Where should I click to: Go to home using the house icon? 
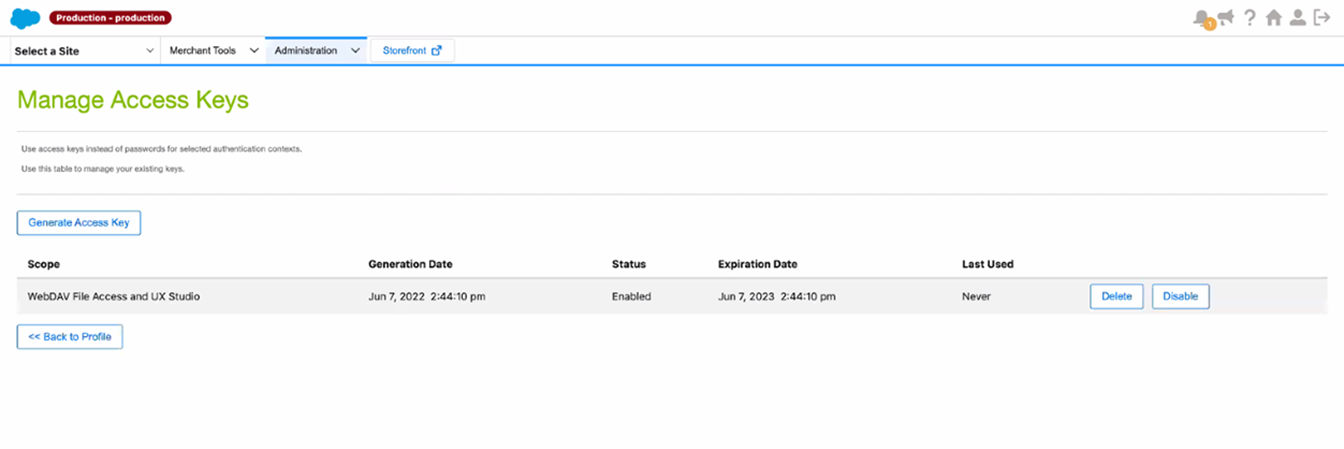[x=1273, y=17]
